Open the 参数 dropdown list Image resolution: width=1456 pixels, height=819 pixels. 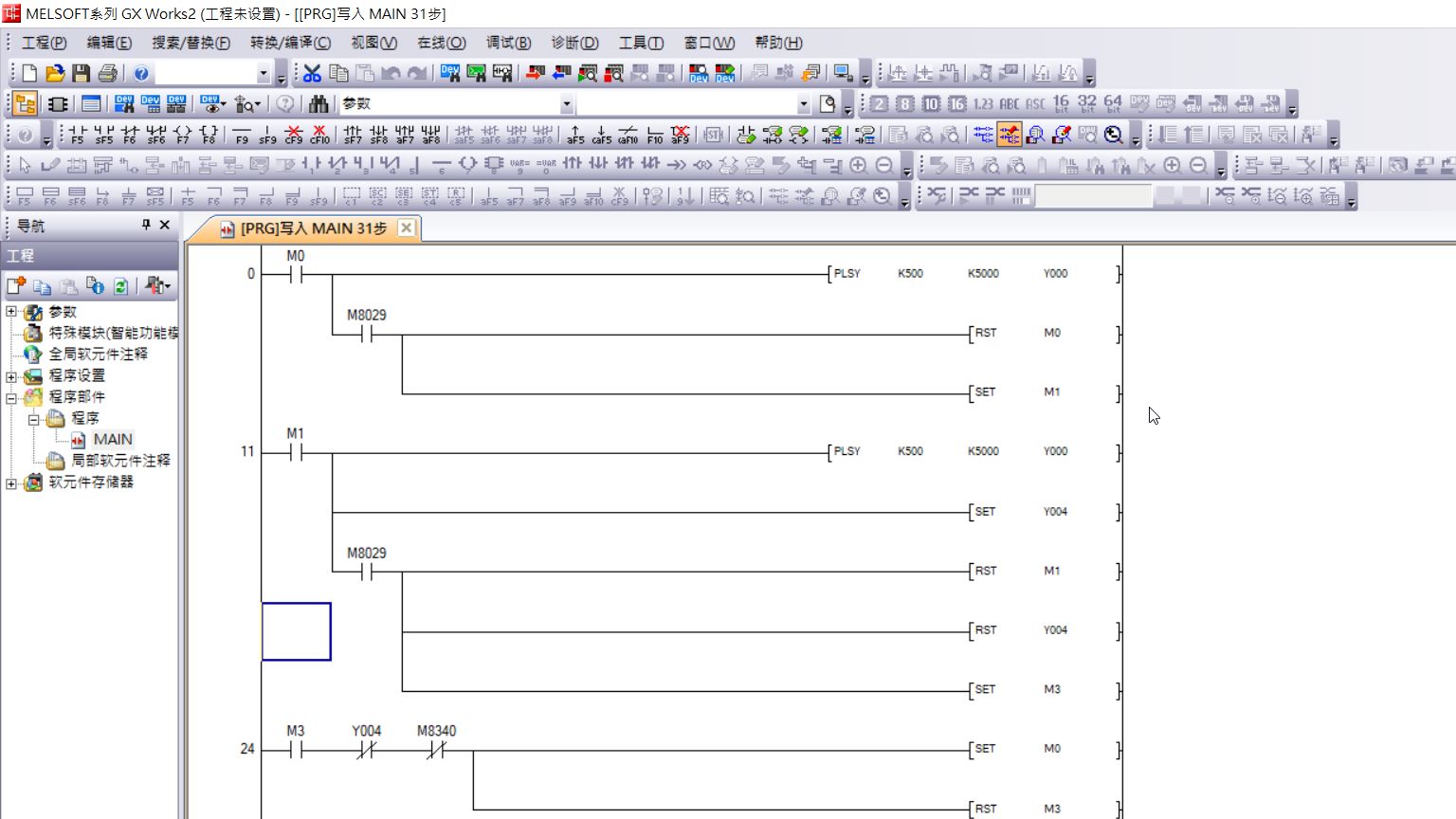566,103
